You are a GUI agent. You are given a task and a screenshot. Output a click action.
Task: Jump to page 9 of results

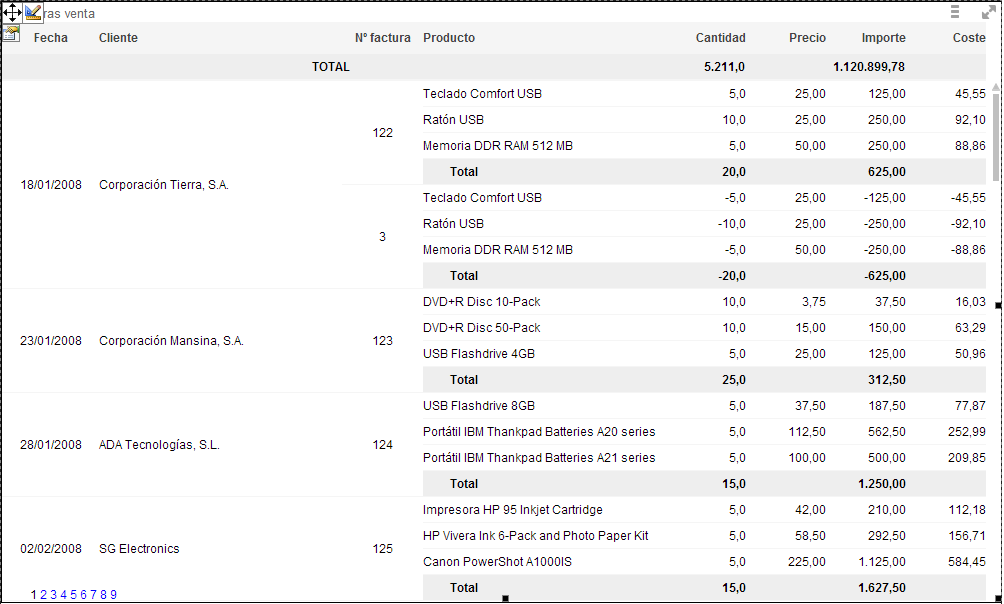[x=113, y=595]
